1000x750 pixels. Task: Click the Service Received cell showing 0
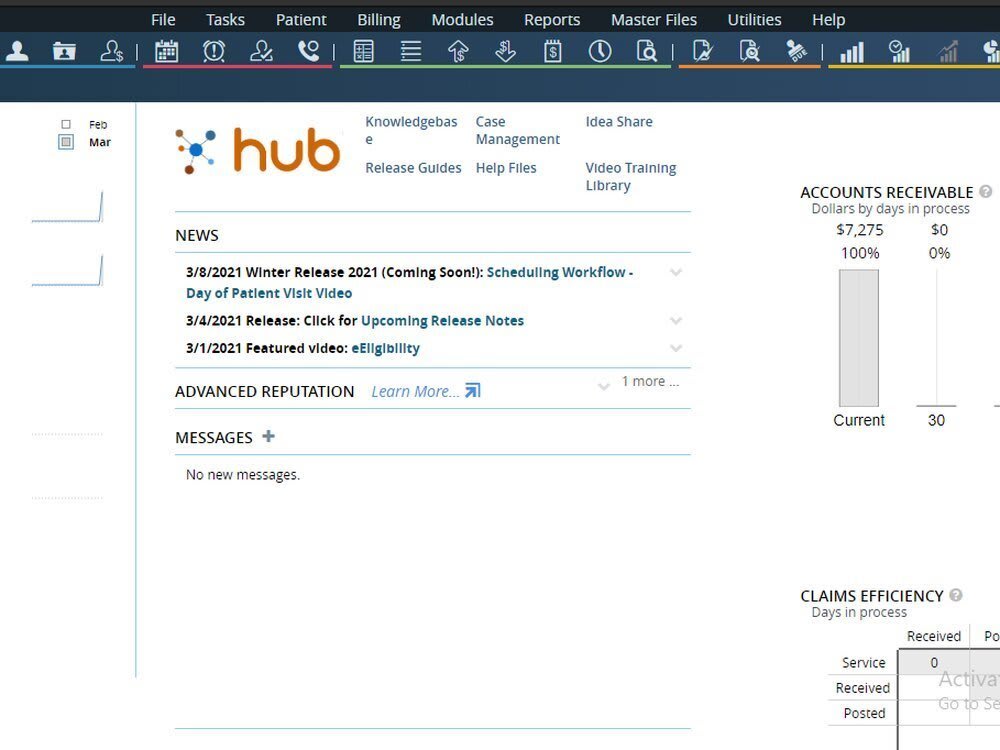pyautogui.click(x=934, y=662)
